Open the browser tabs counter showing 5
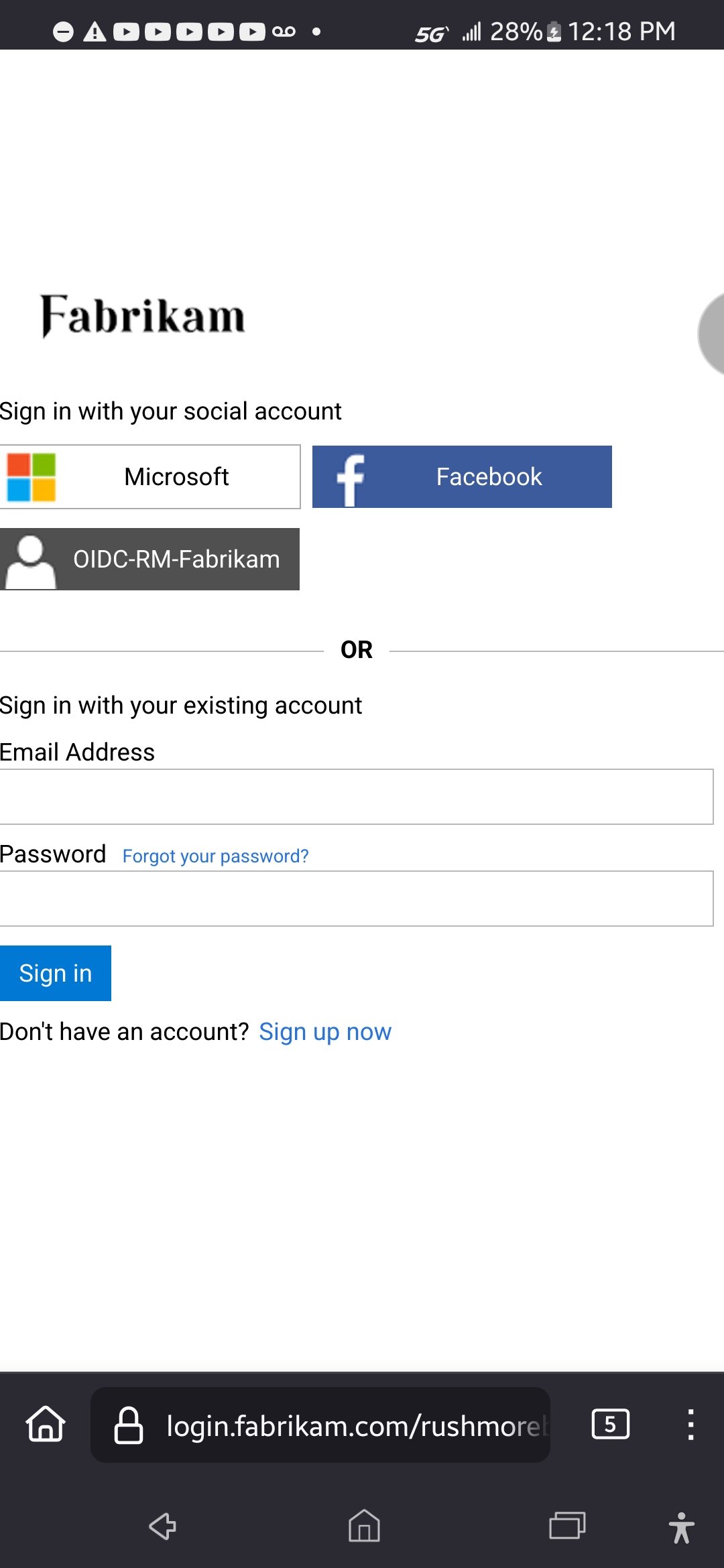The height and width of the screenshot is (1568, 724). (x=610, y=1424)
